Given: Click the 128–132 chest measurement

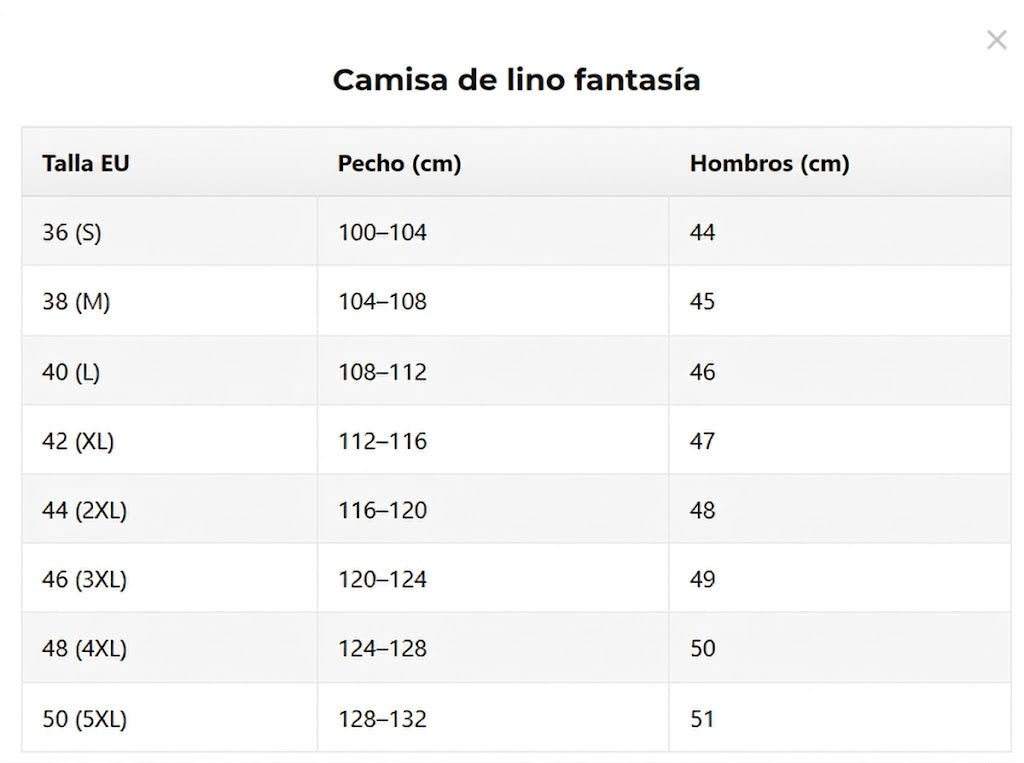Looking at the screenshot, I should (x=382, y=718).
